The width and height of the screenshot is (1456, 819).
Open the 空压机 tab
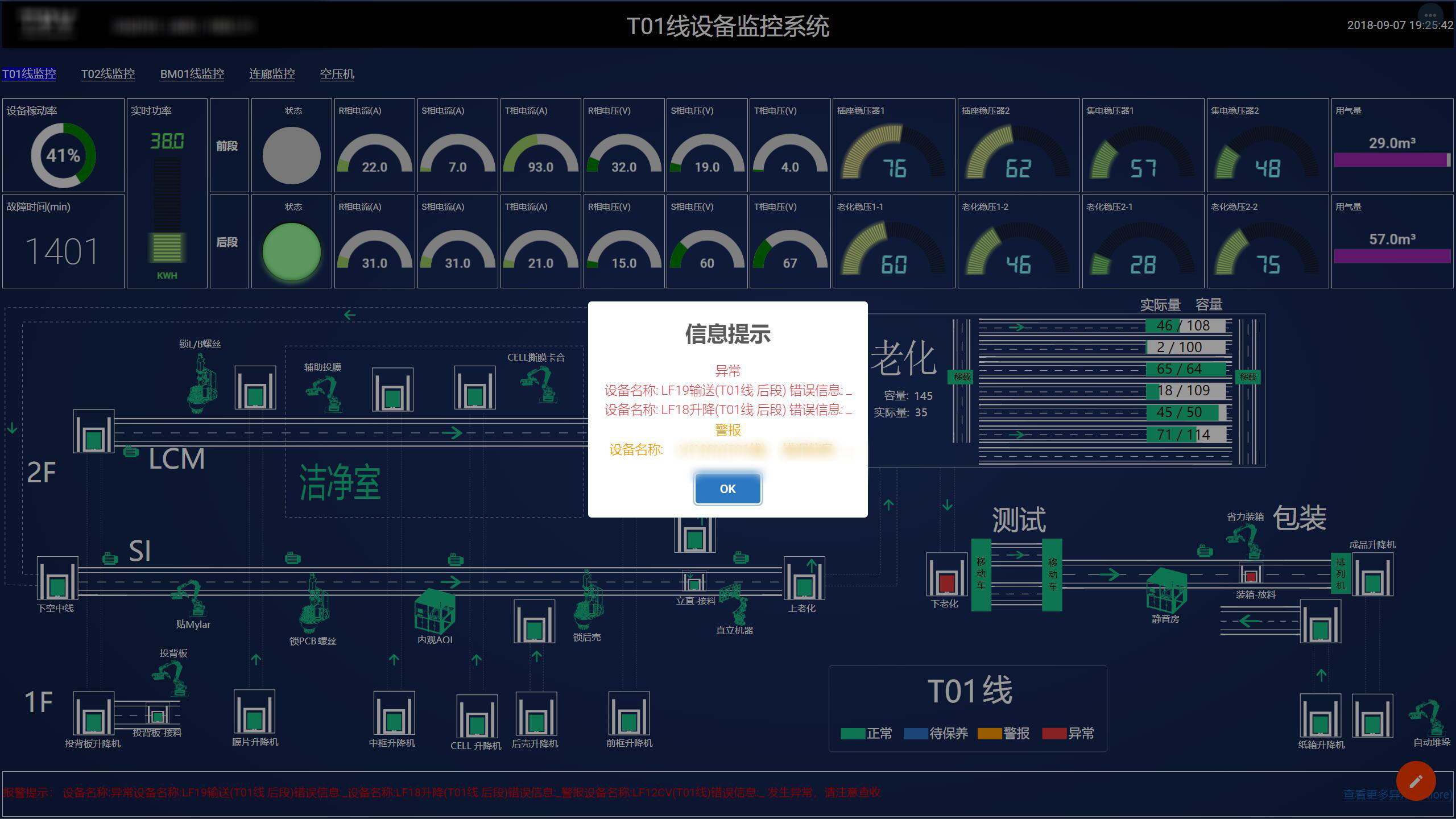click(x=337, y=74)
